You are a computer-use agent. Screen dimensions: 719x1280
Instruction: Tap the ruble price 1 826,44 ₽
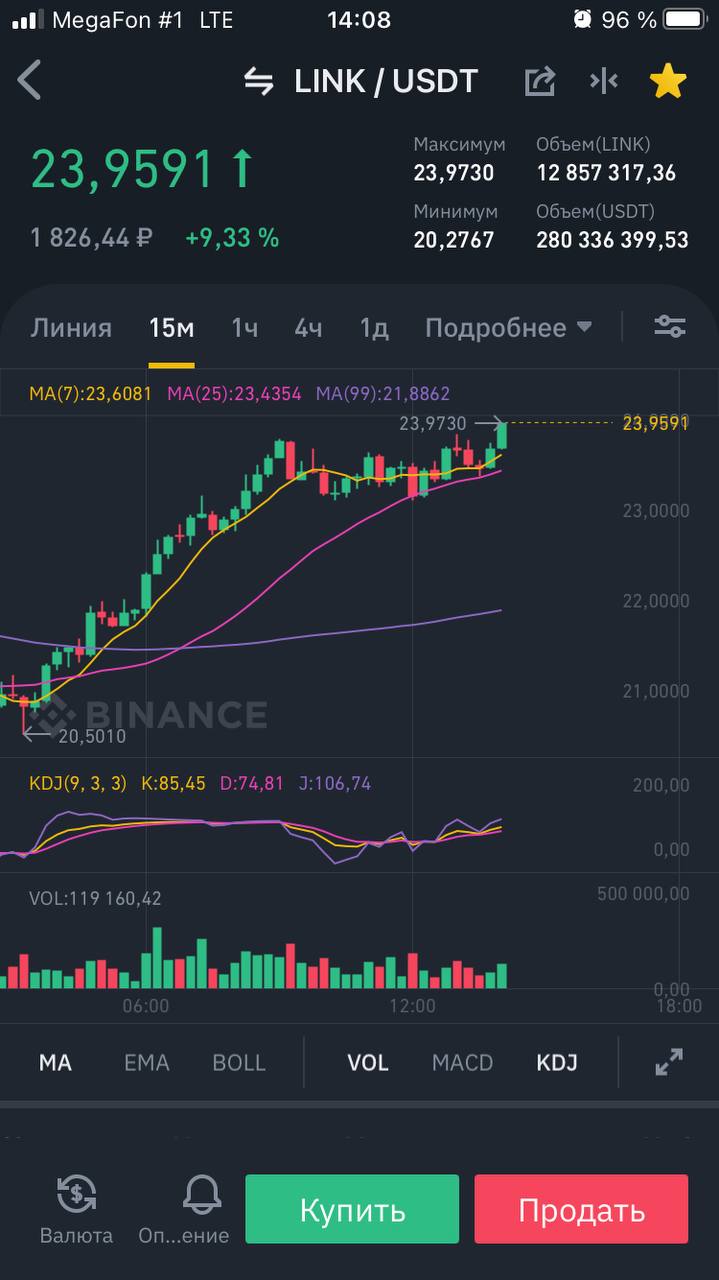click(x=91, y=238)
